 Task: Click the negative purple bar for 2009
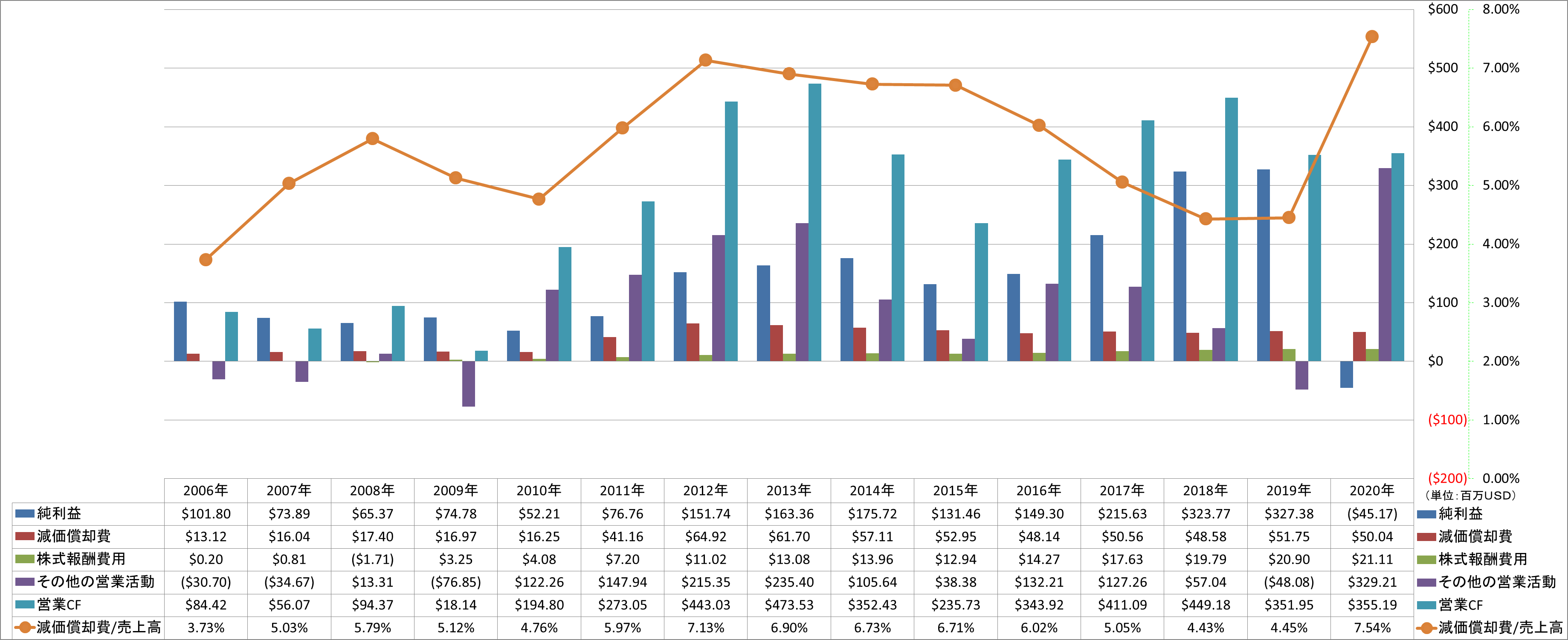468,384
